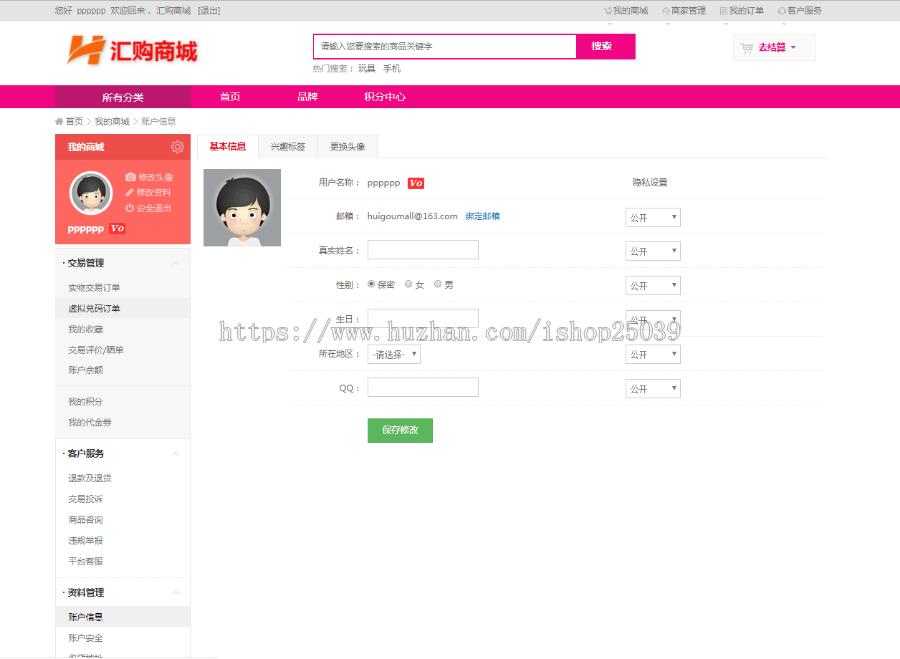900x659 pixels.
Task: Select 女 gender radio button
Action: pyautogui.click(x=408, y=284)
